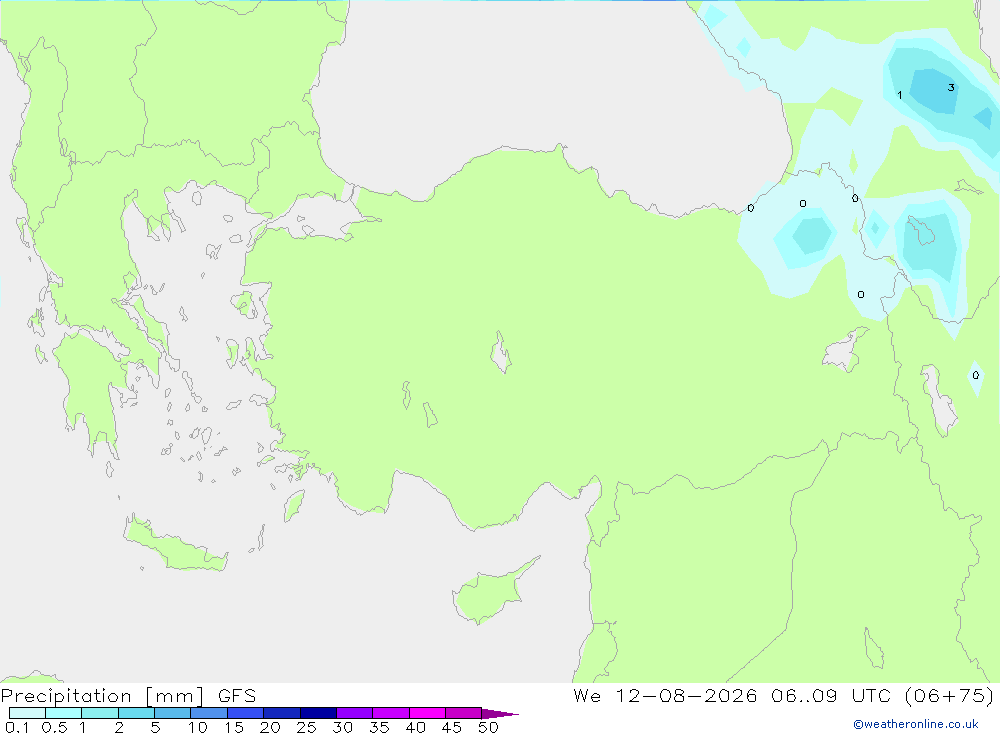Viewport: 1000px width, 733px height.
Task: Click the 'Precipitation [mm]' title text
Action: (102, 696)
